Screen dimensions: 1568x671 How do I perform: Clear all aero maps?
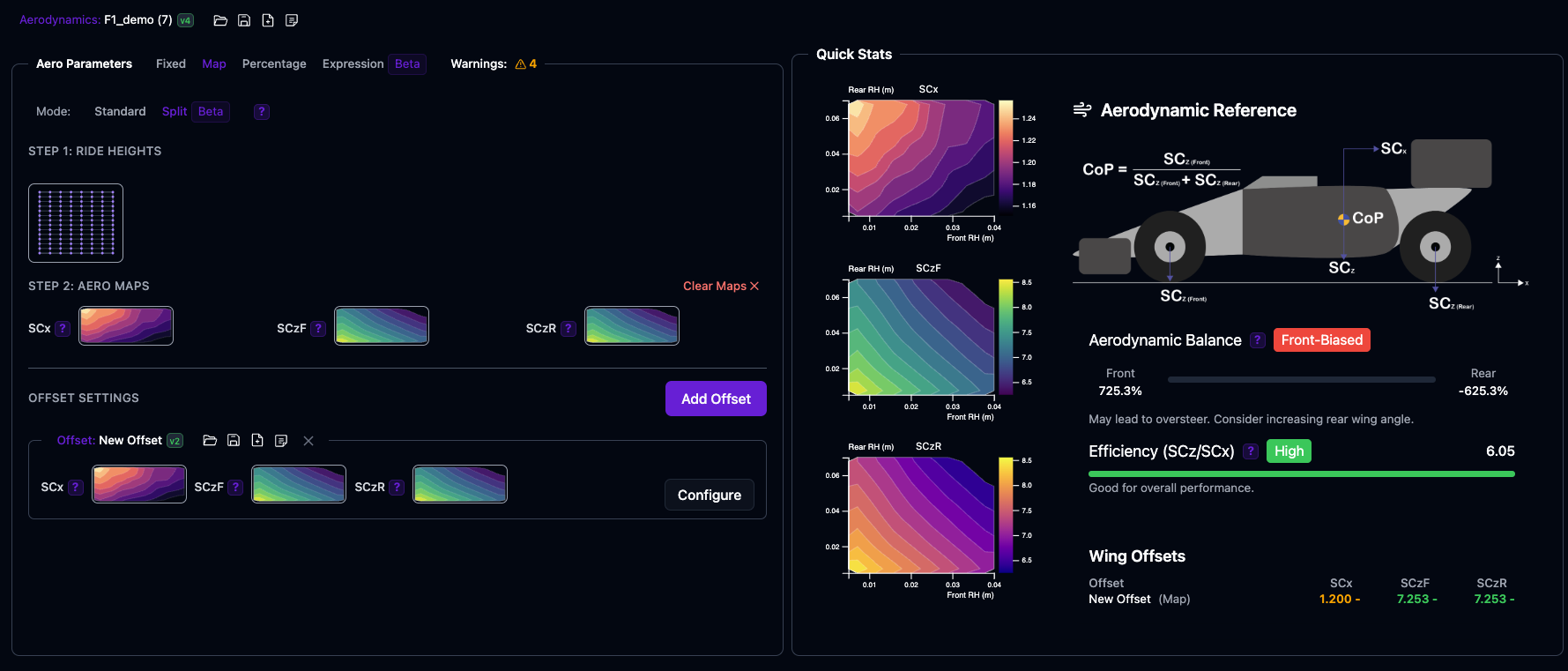tap(721, 287)
